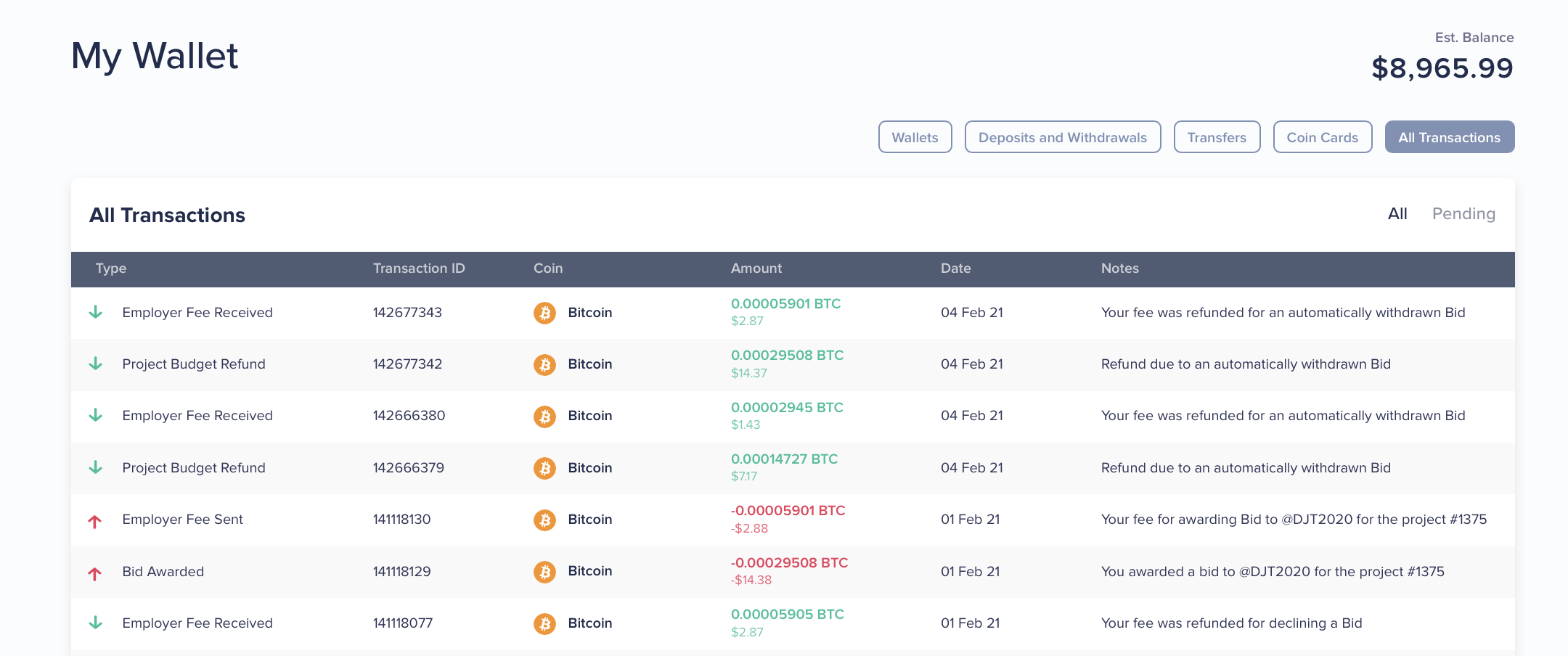Click green received arrow for transaction 142677342
Image resolution: width=1568 pixels, height=656 pixels.
click(95, 364)
